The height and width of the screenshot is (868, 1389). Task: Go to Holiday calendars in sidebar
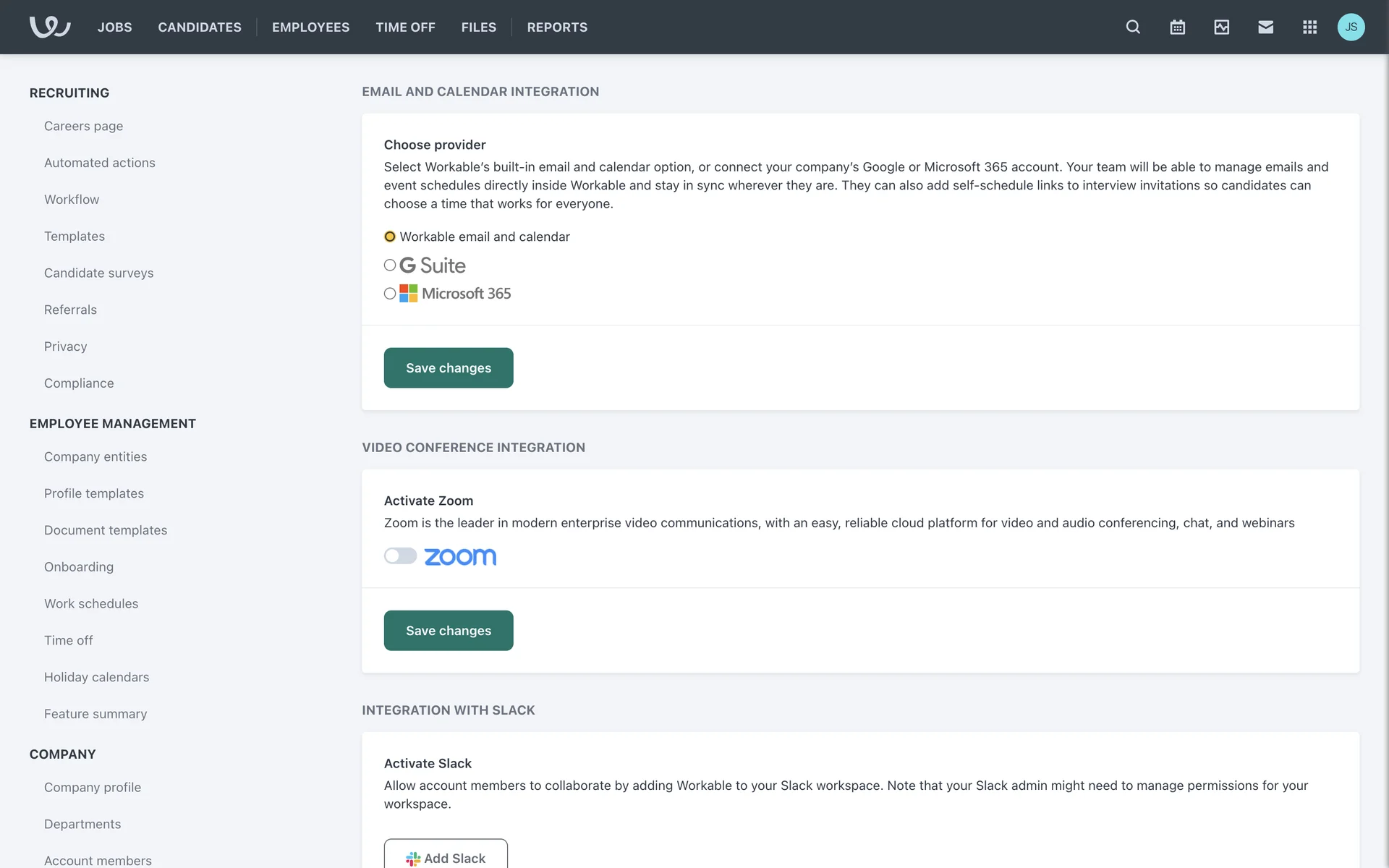coord(96,677)
